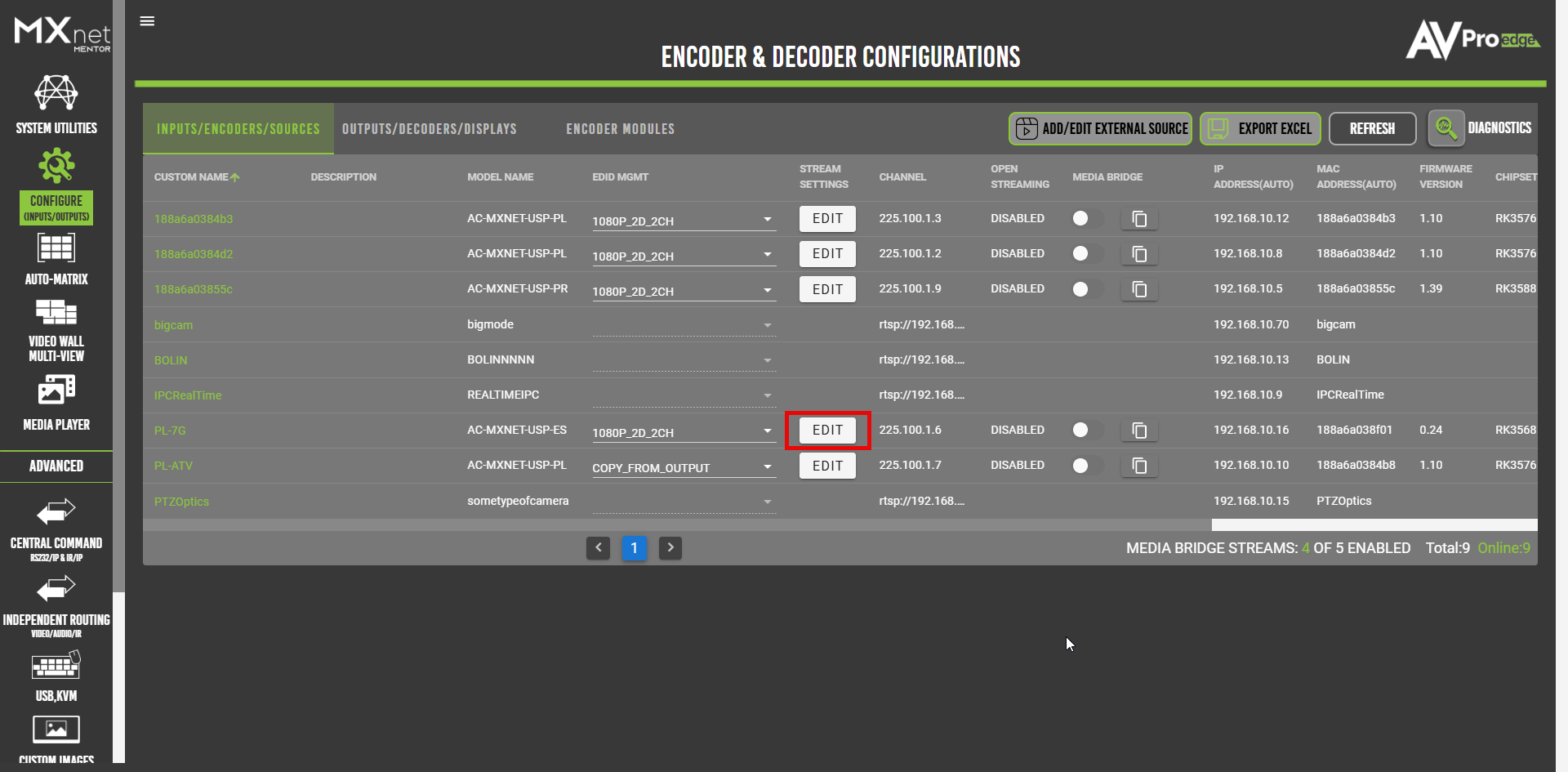Screen dimensions: 1568x772
Task: Open EDID MGMT dropdown for 188a6a03855c
Action: pos(766,291)
